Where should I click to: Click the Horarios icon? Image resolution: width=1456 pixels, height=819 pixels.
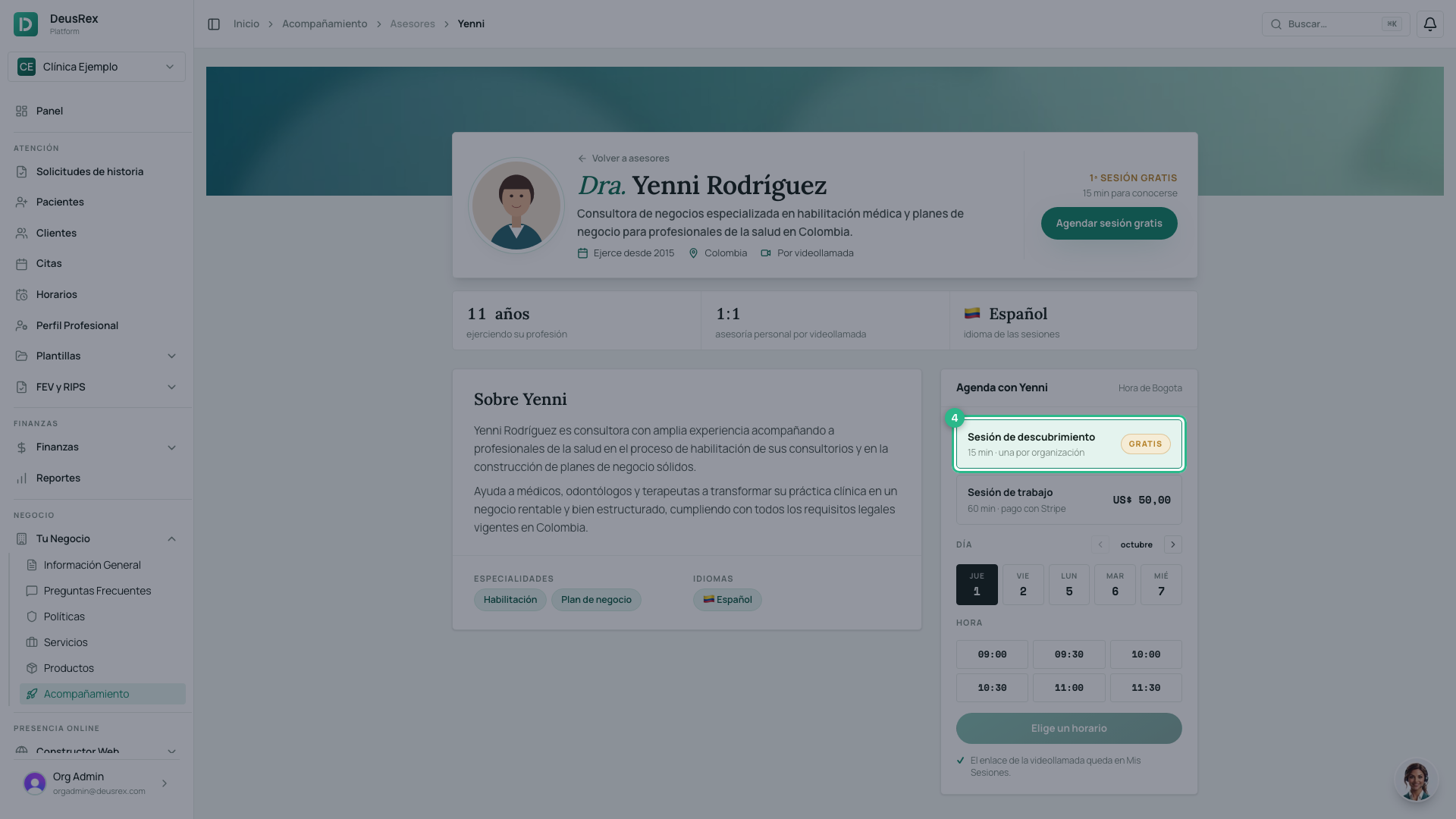[21, 295]
